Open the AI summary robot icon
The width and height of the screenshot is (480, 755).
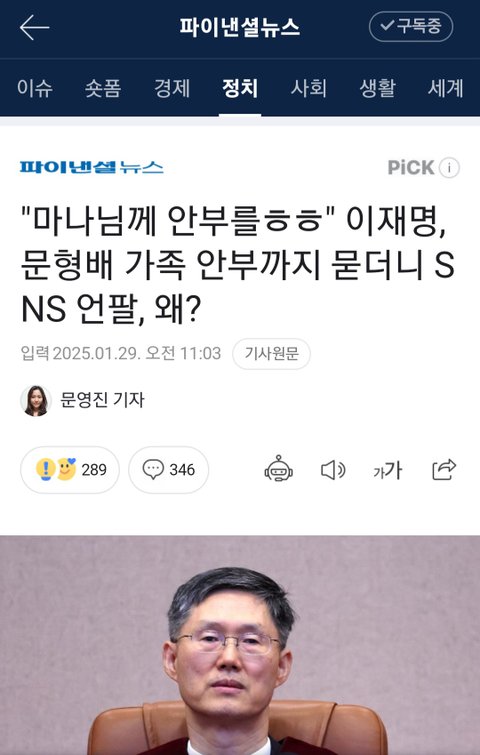click(x=278, y=469)
